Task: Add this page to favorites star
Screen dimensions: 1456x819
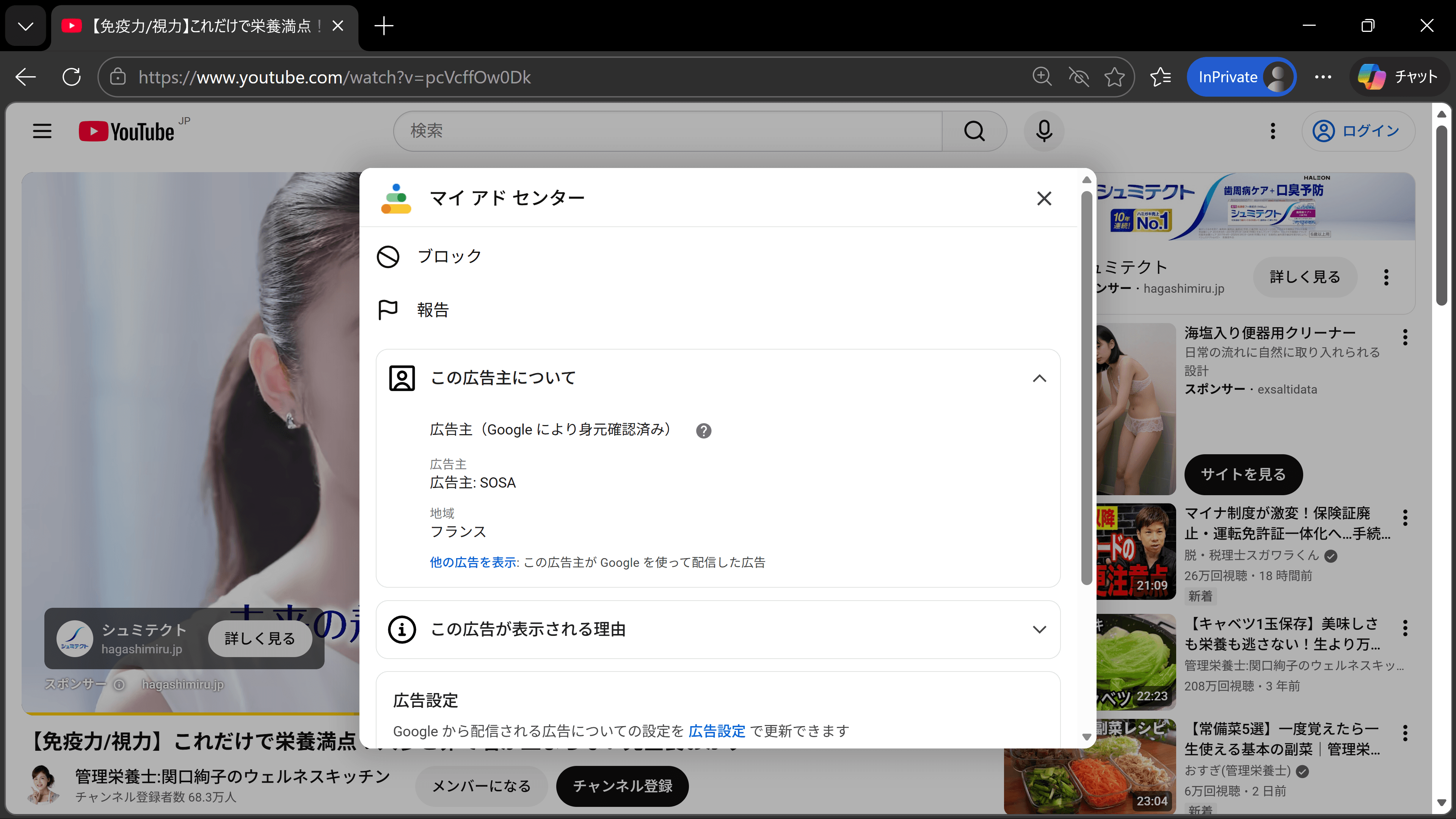Action: tap(1115, 77)
